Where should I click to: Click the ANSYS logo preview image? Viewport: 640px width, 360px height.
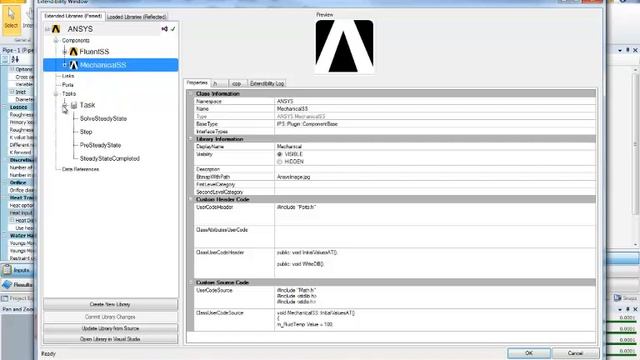click(344, 46)
